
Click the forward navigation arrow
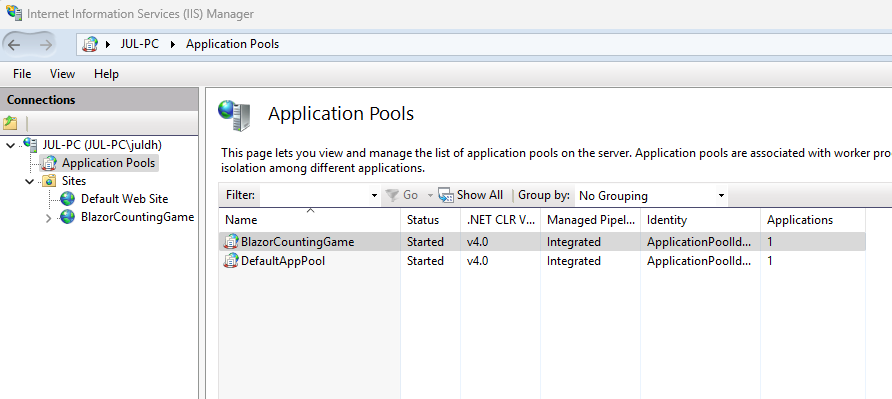45,45
